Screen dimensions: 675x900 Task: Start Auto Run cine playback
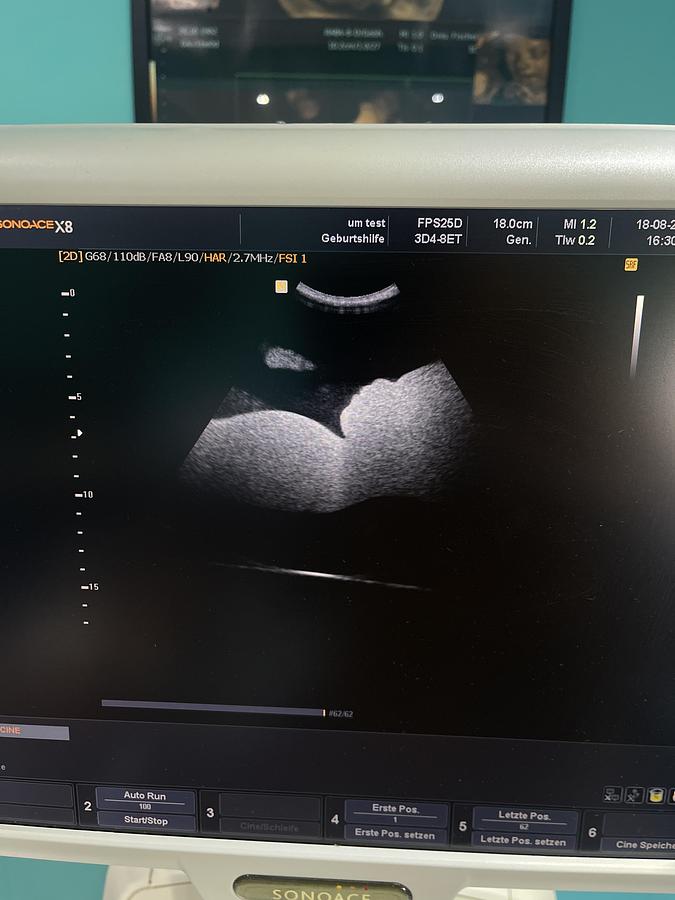tap(145, 796)
